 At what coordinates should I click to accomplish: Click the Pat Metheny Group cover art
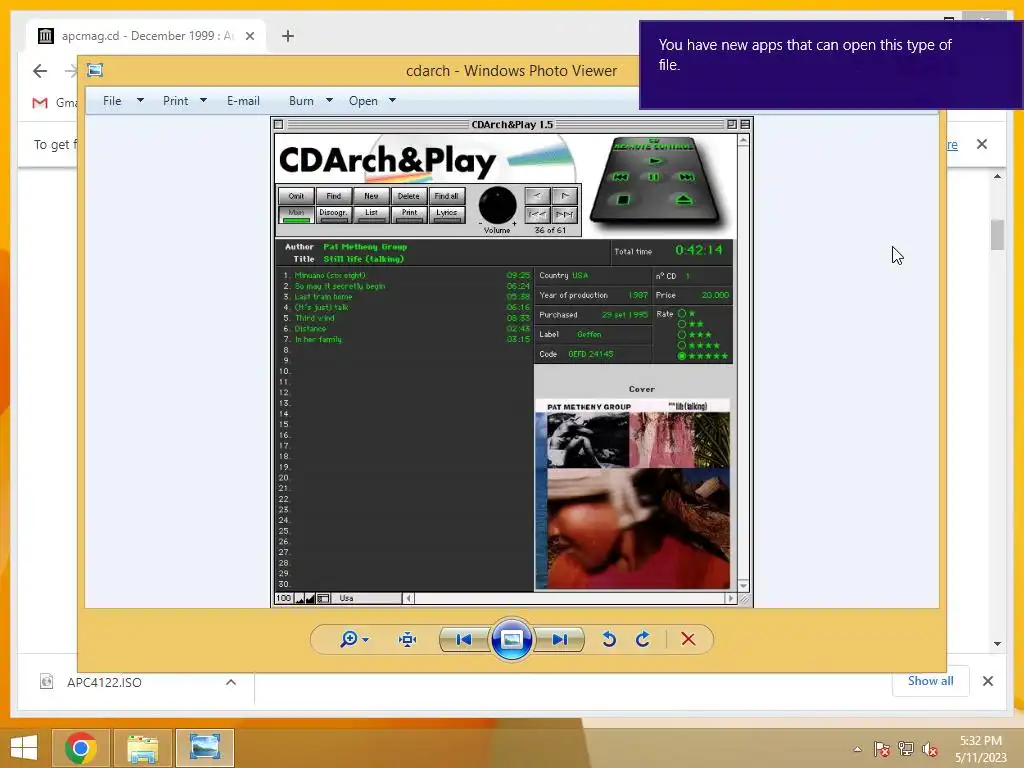pyautogui.click(x=632, y=494)
